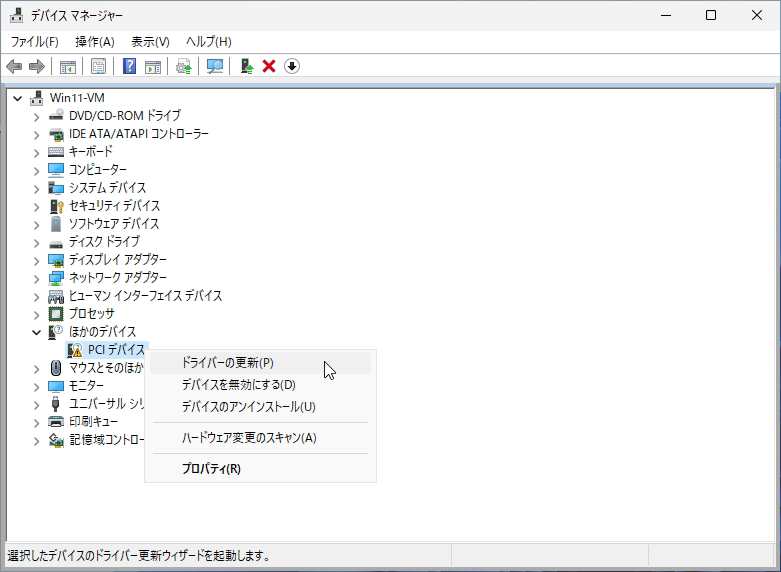Click the enable device green-arrow toolbar icon
The width and height of the screenshot is (781, 572).
[x=247, y=66]
